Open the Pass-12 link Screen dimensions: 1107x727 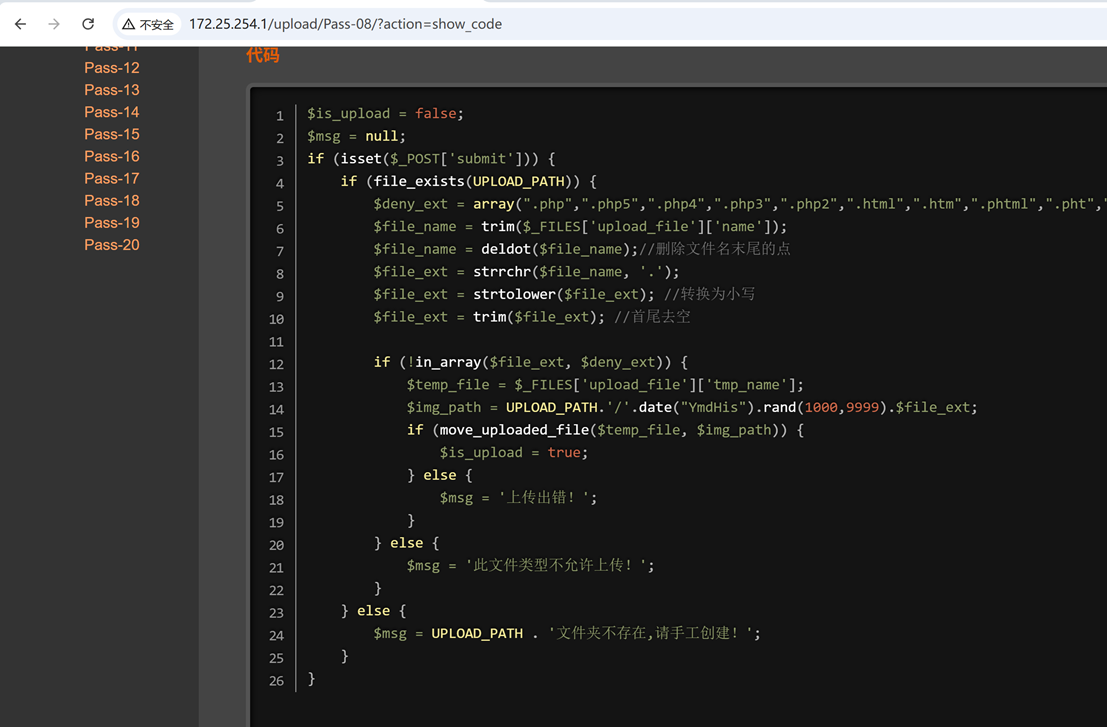pyautogui.click(x=112, y=68)
